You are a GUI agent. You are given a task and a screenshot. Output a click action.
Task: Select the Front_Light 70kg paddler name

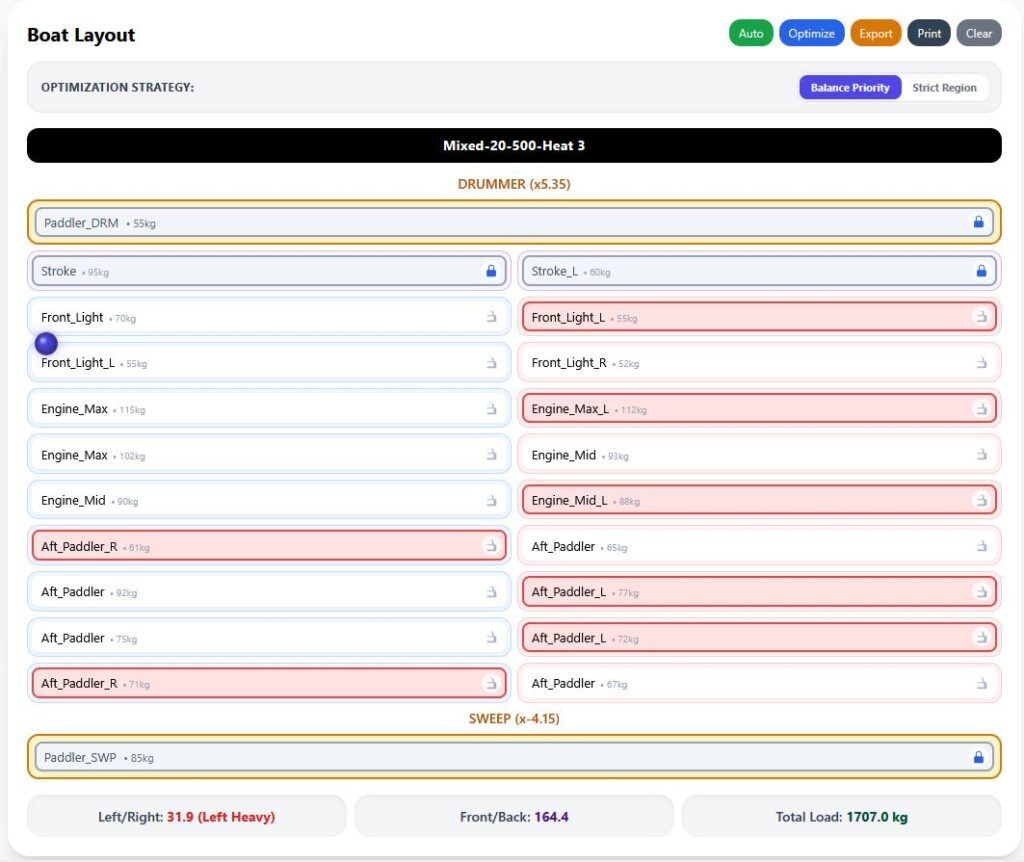click(72, 317)
